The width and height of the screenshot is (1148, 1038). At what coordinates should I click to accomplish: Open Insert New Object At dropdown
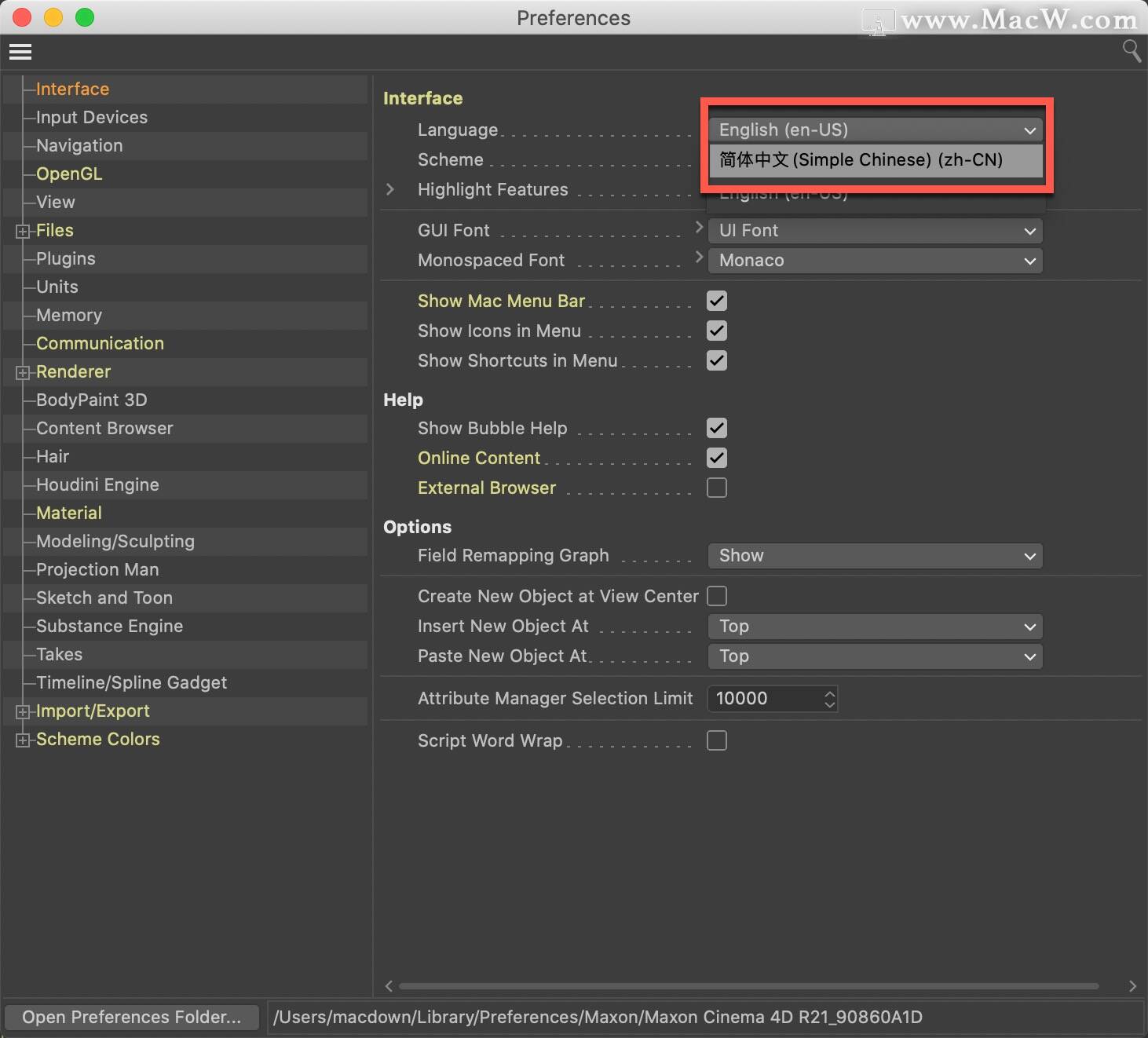[x=876, y=627]
